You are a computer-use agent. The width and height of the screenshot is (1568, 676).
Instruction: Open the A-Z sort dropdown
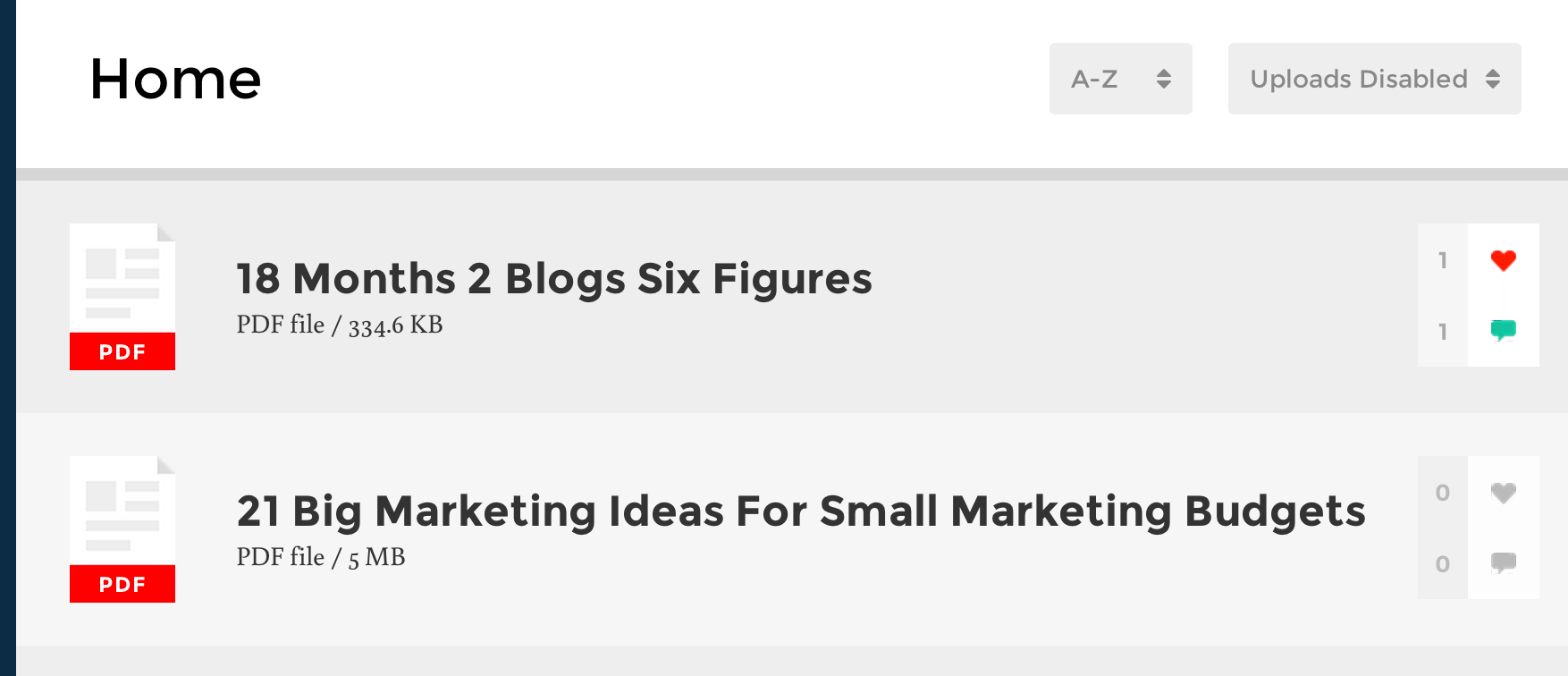(x=1120, y=79)
